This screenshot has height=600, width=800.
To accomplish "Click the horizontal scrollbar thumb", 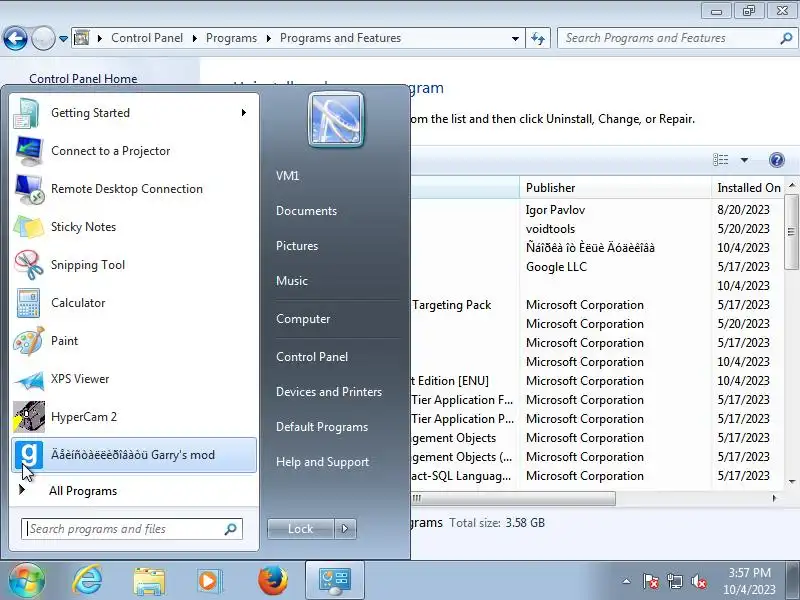I will pos(513,498).
